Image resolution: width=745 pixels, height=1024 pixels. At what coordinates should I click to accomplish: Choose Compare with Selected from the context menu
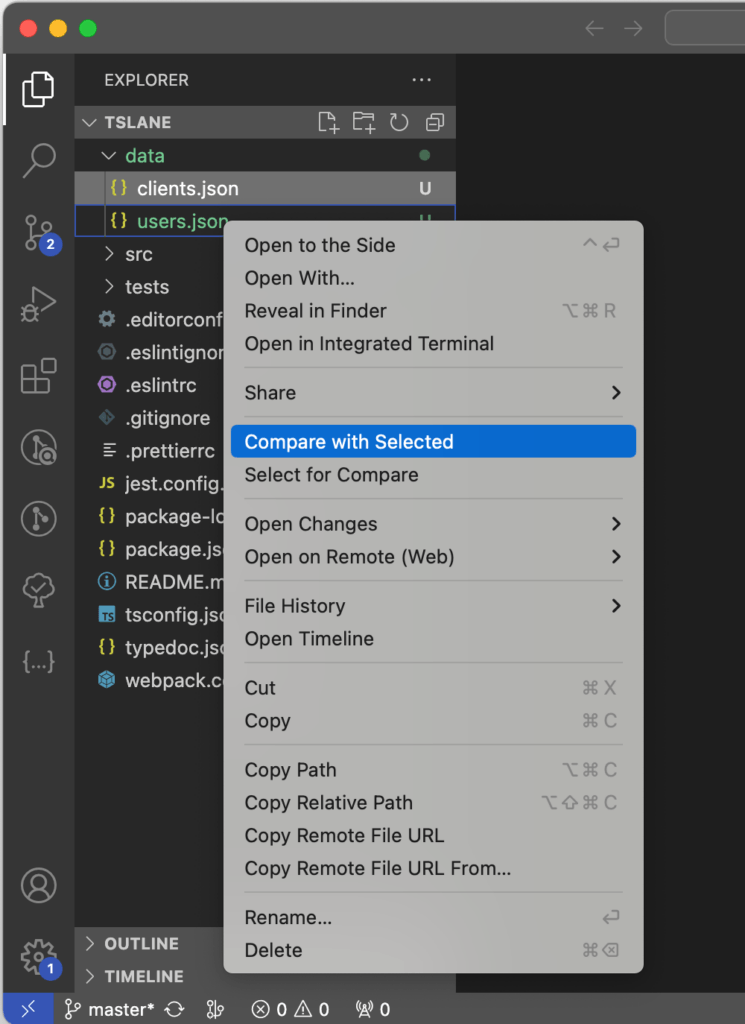pos(347,441)
